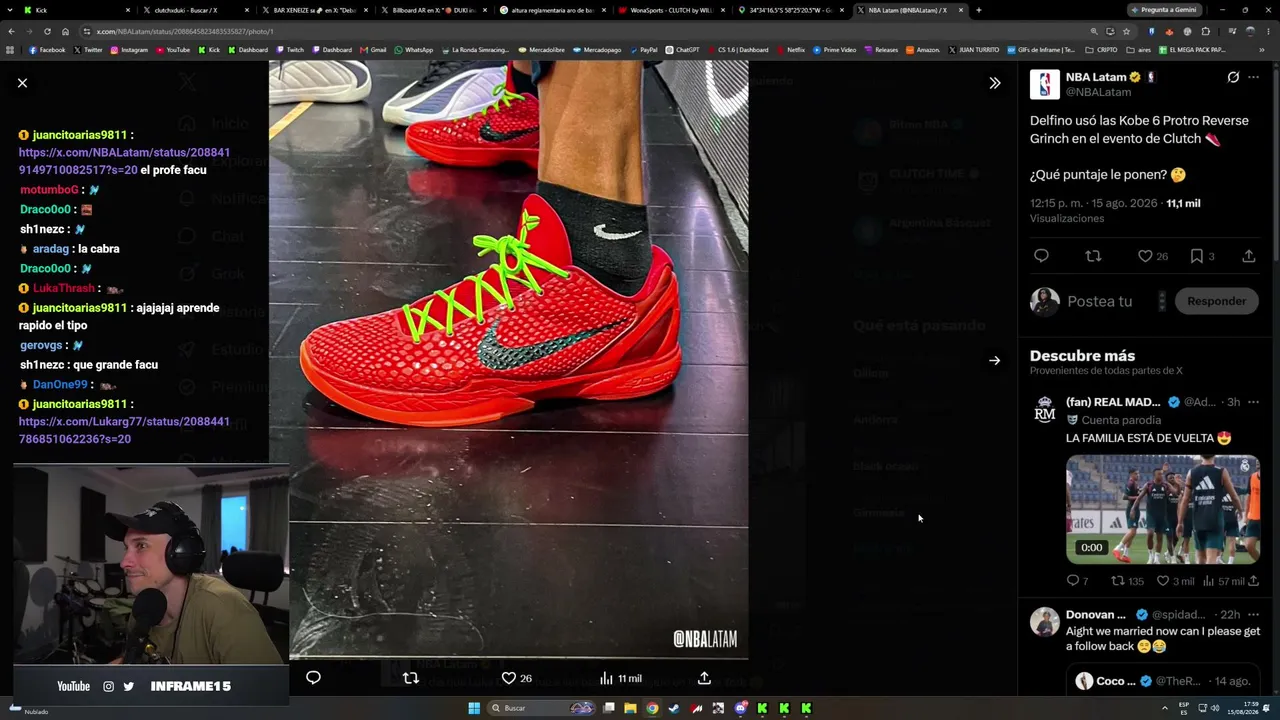Open the Instagram bookmark

(129, 49)
